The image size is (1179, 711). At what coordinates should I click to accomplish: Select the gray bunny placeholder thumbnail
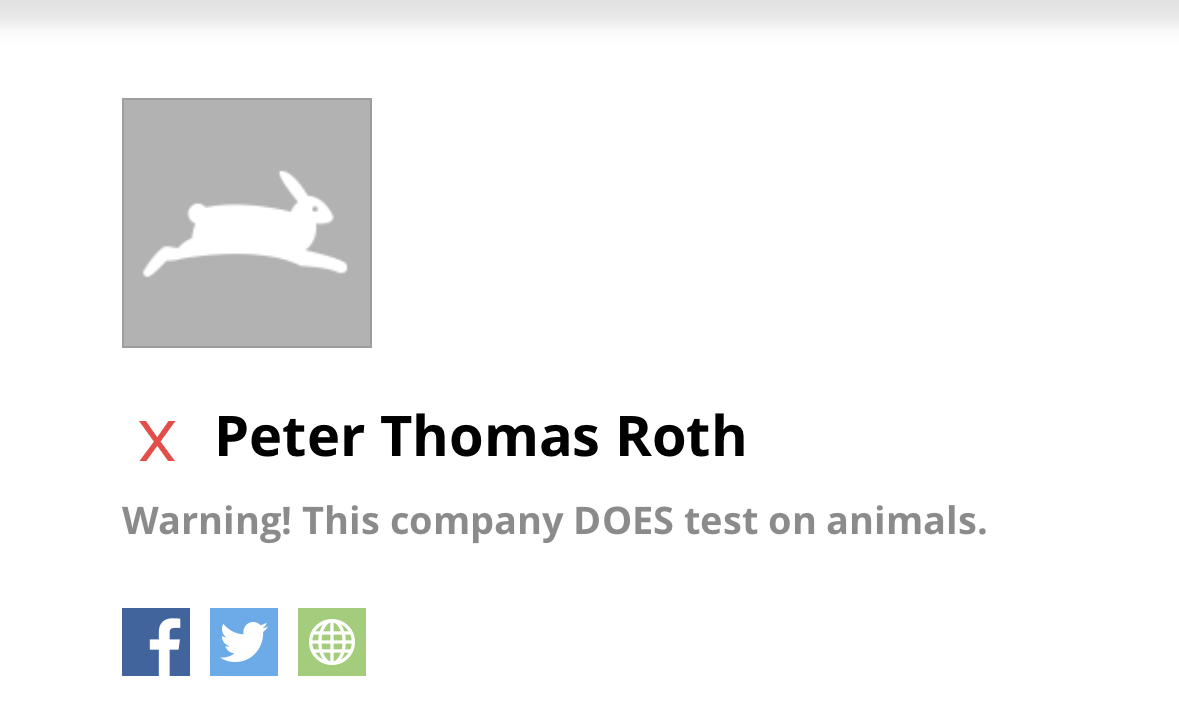pyautogui.click(x=246, y=222)
